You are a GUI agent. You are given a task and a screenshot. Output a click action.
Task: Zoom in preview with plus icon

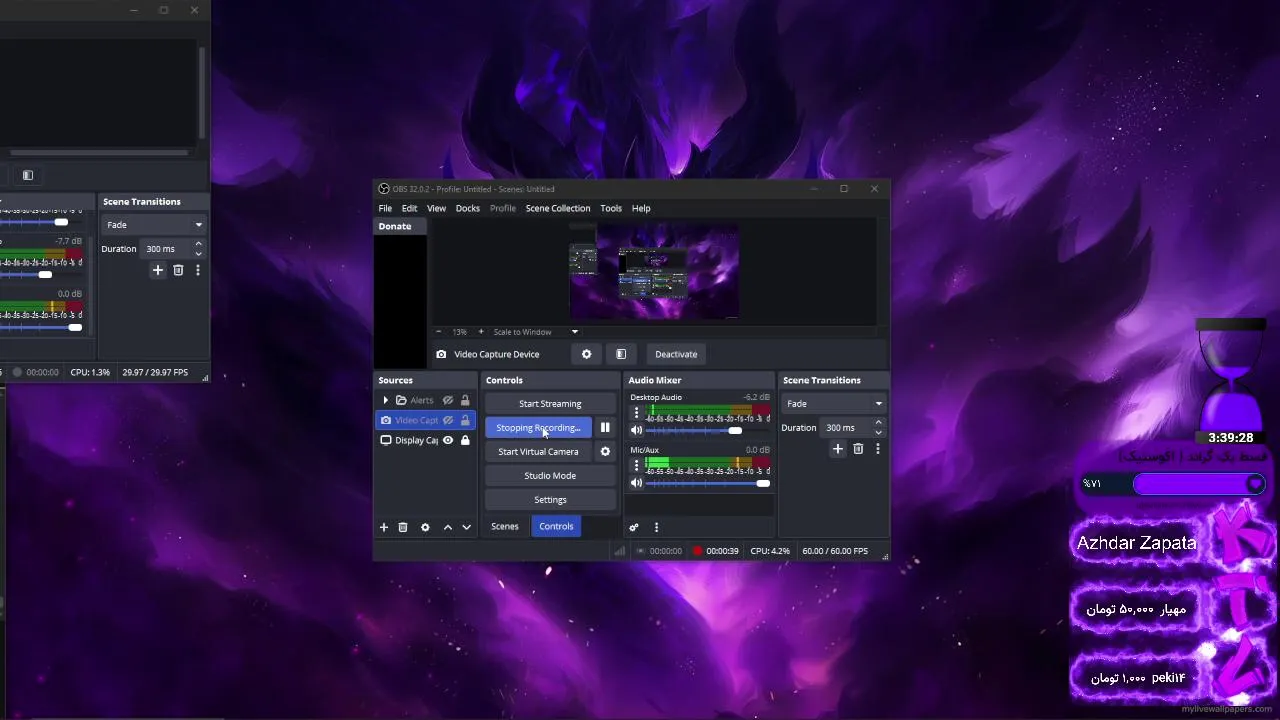[480, 332]
